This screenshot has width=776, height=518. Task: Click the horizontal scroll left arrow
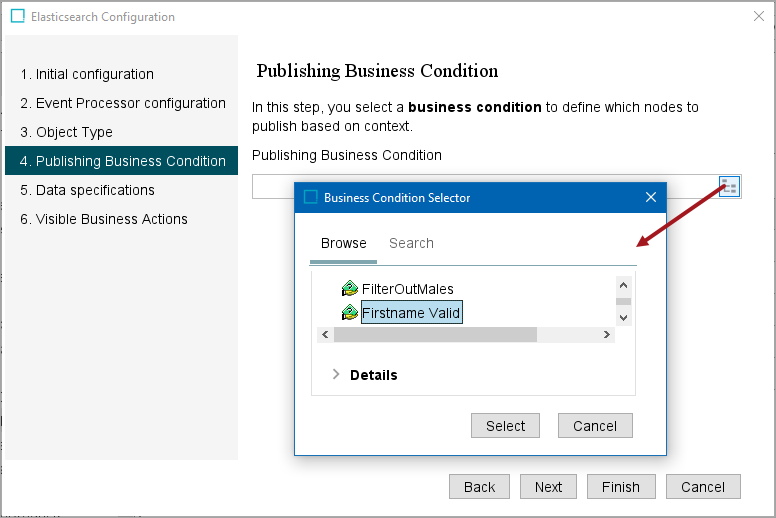[x=325, y=334]
